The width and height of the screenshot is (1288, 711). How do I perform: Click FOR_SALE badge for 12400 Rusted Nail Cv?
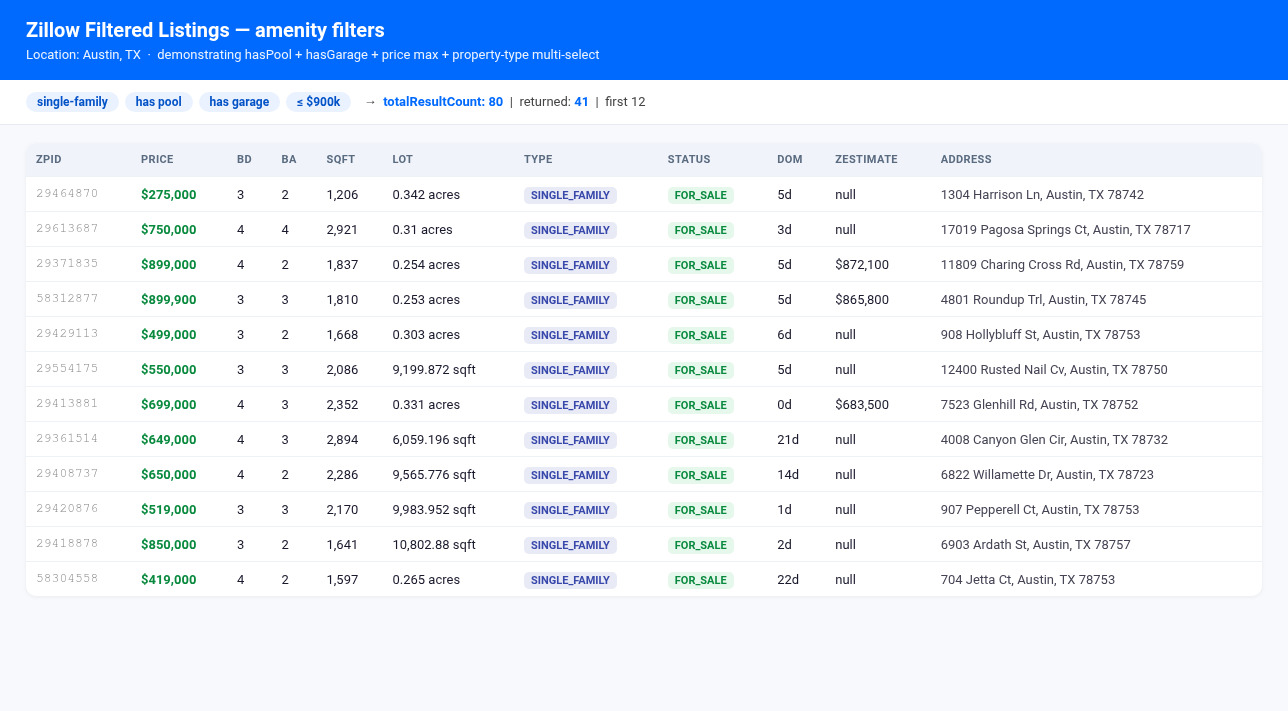(x=700, y=370)
